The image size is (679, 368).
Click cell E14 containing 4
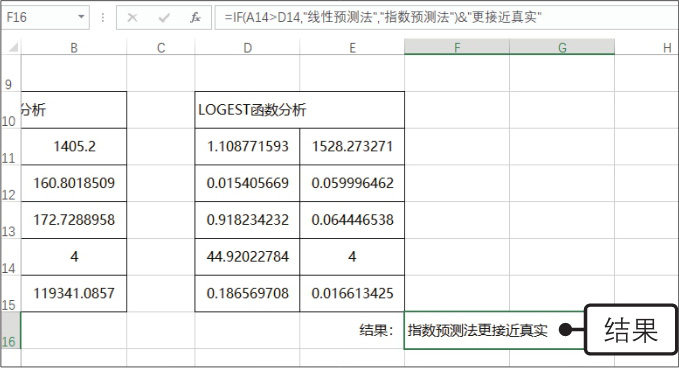coord(352,257)
